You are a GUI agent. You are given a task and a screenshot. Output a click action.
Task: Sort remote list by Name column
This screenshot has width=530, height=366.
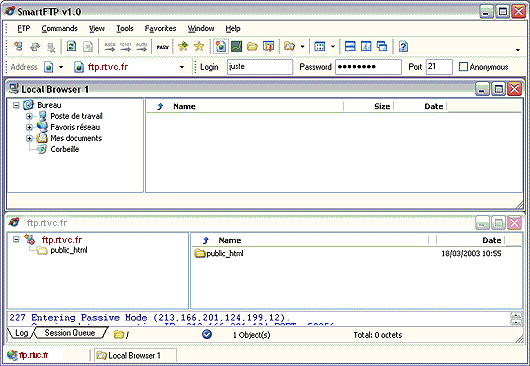230,240
